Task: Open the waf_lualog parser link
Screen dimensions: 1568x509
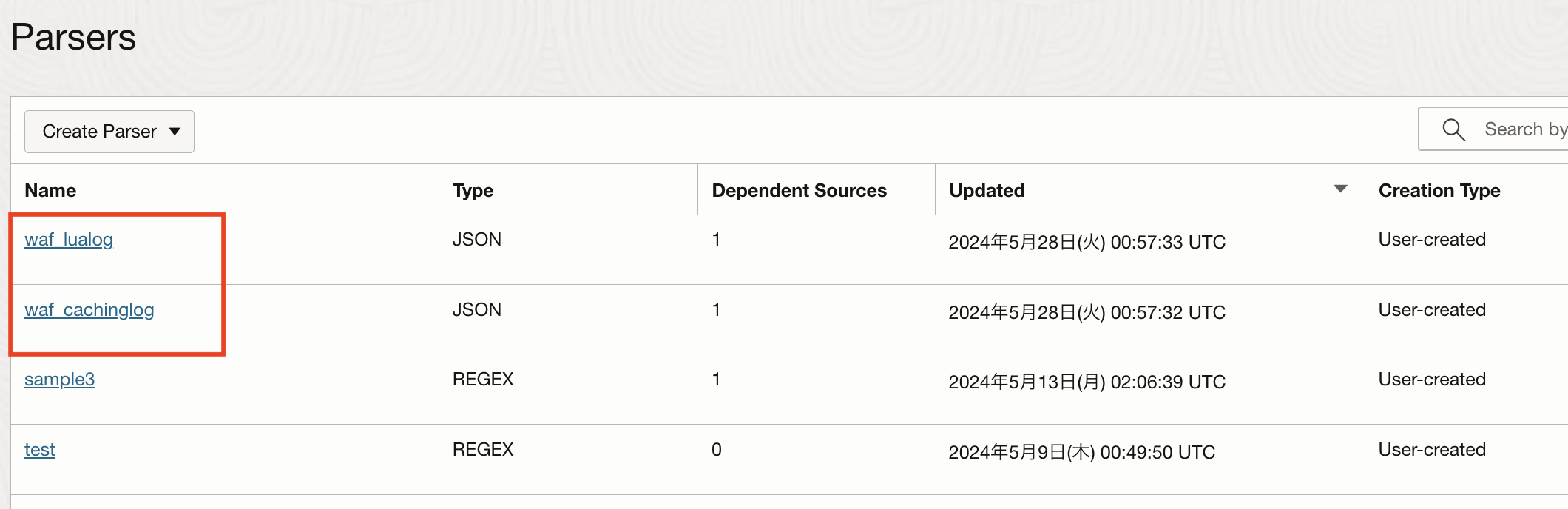Action: (69, 240)
